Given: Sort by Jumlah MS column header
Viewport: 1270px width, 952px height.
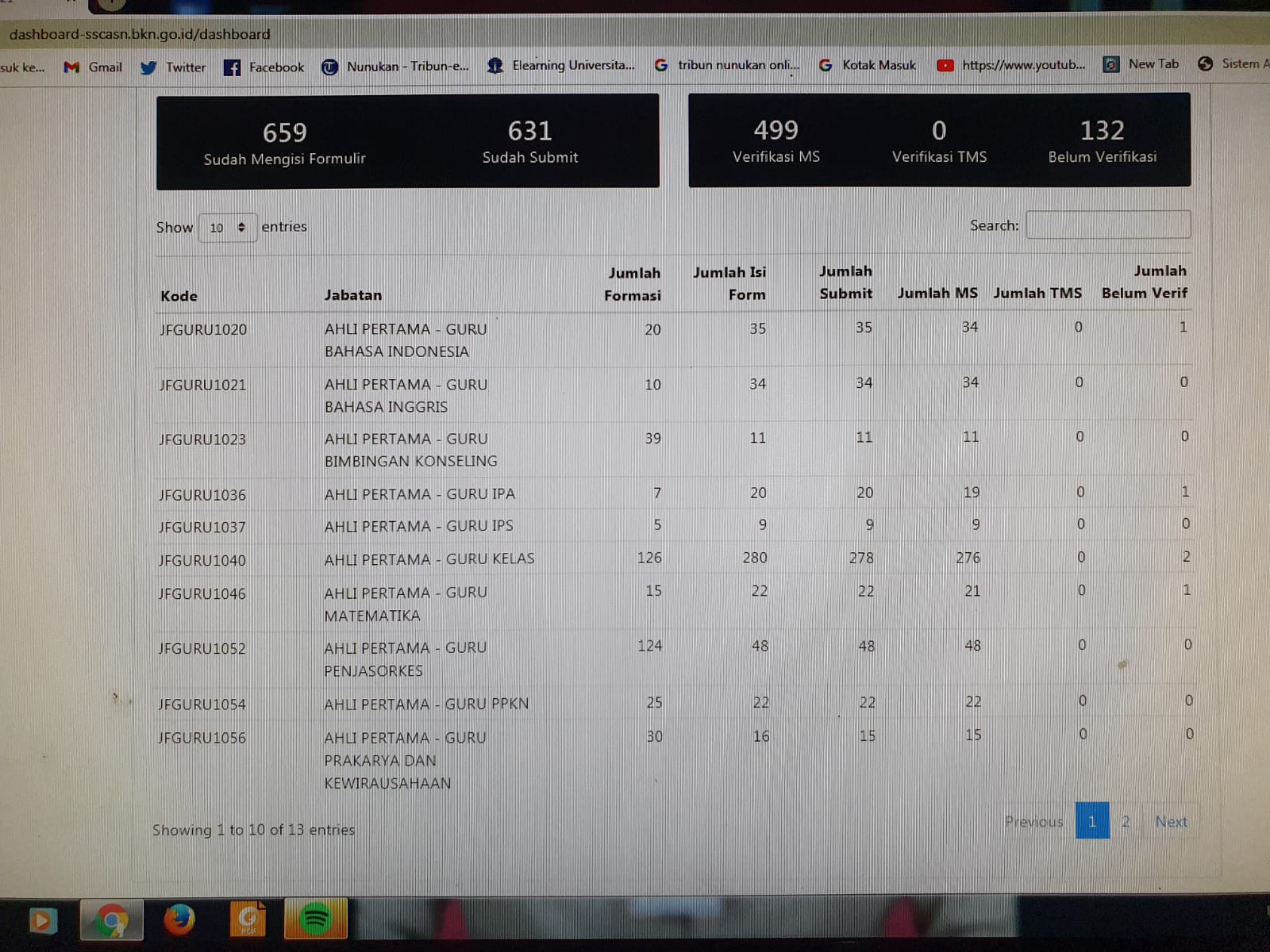Looking at the screenshot, I should point(937,293).
